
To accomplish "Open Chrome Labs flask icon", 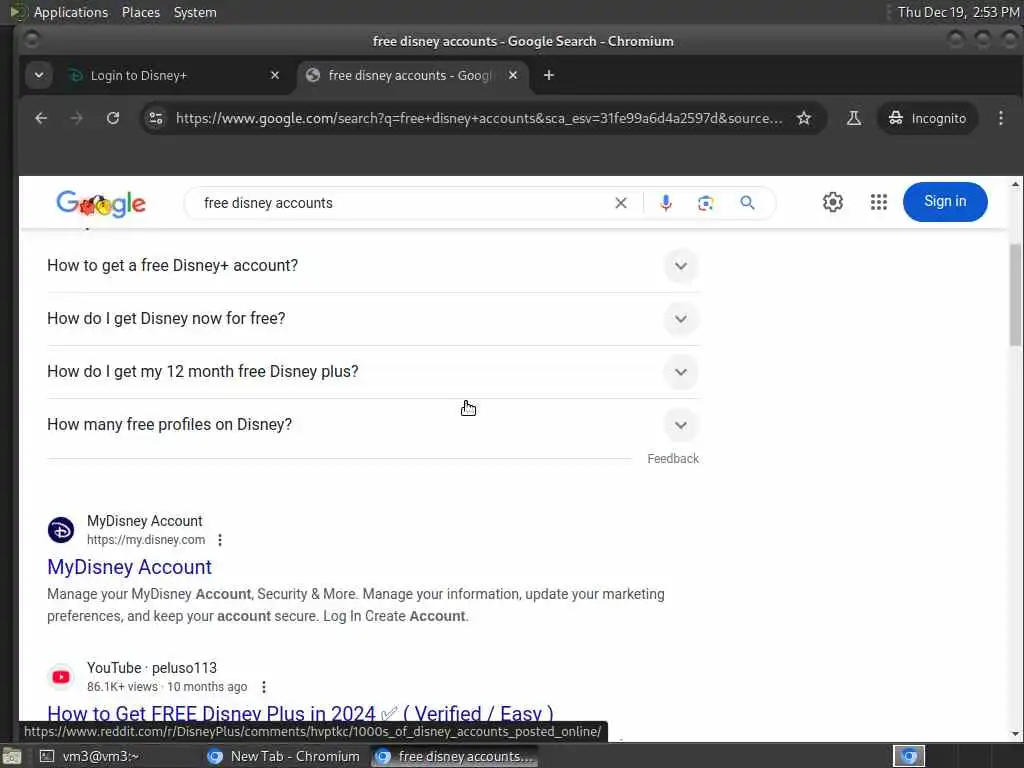I will [x=854, y=118].
